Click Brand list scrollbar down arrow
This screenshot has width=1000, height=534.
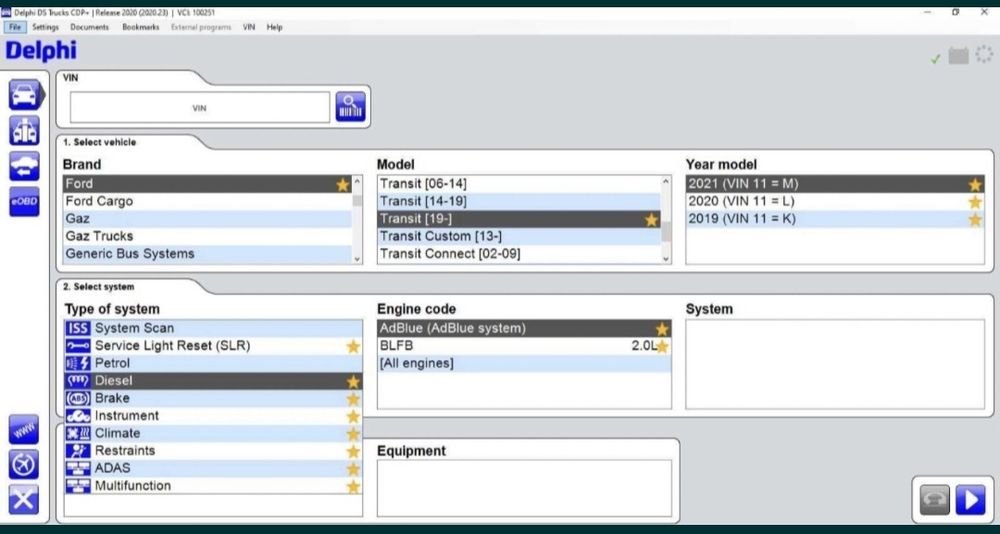pyautogui.click(x=357, y=258)
